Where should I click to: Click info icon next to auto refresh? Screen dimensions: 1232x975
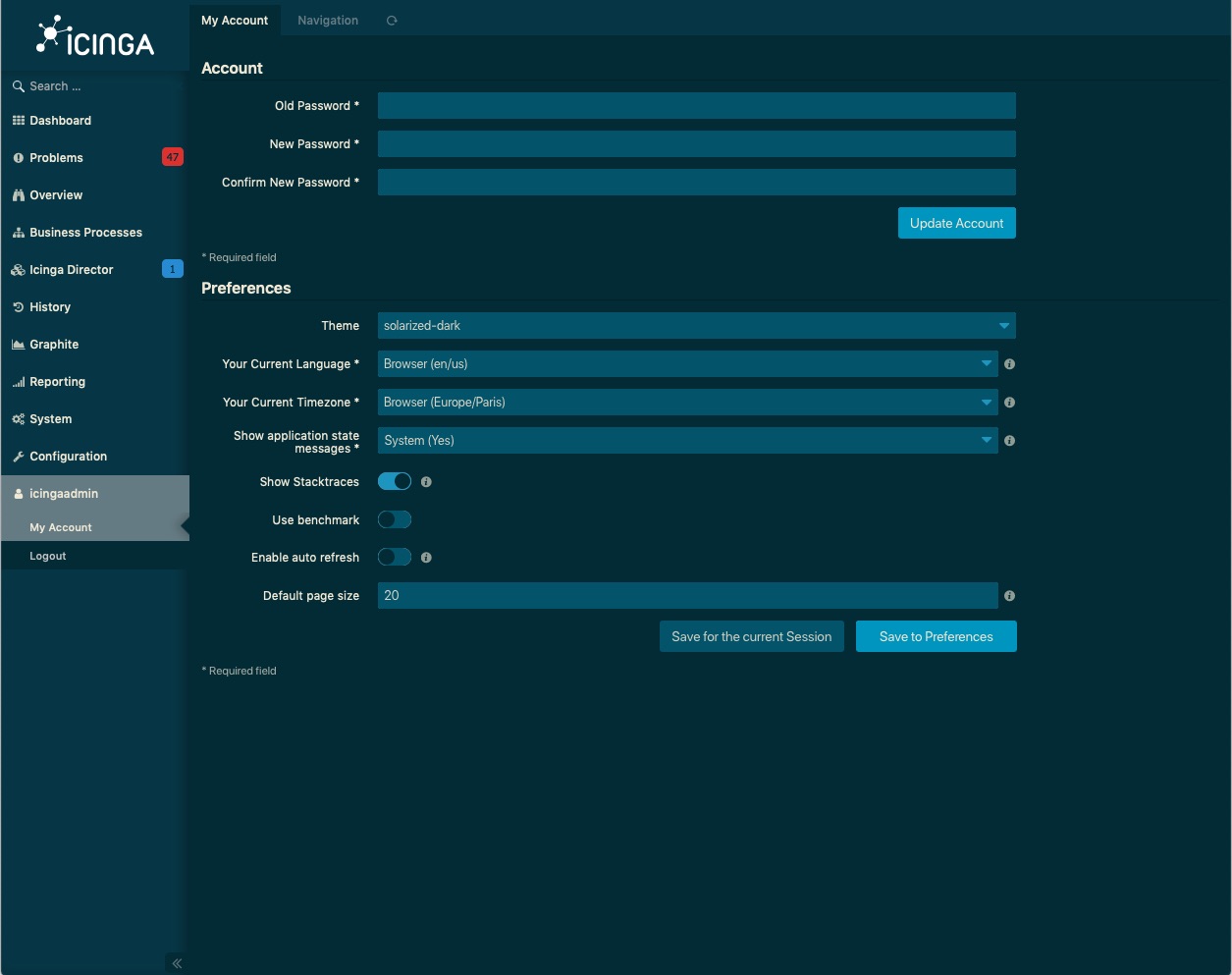[x=426, y=558]
